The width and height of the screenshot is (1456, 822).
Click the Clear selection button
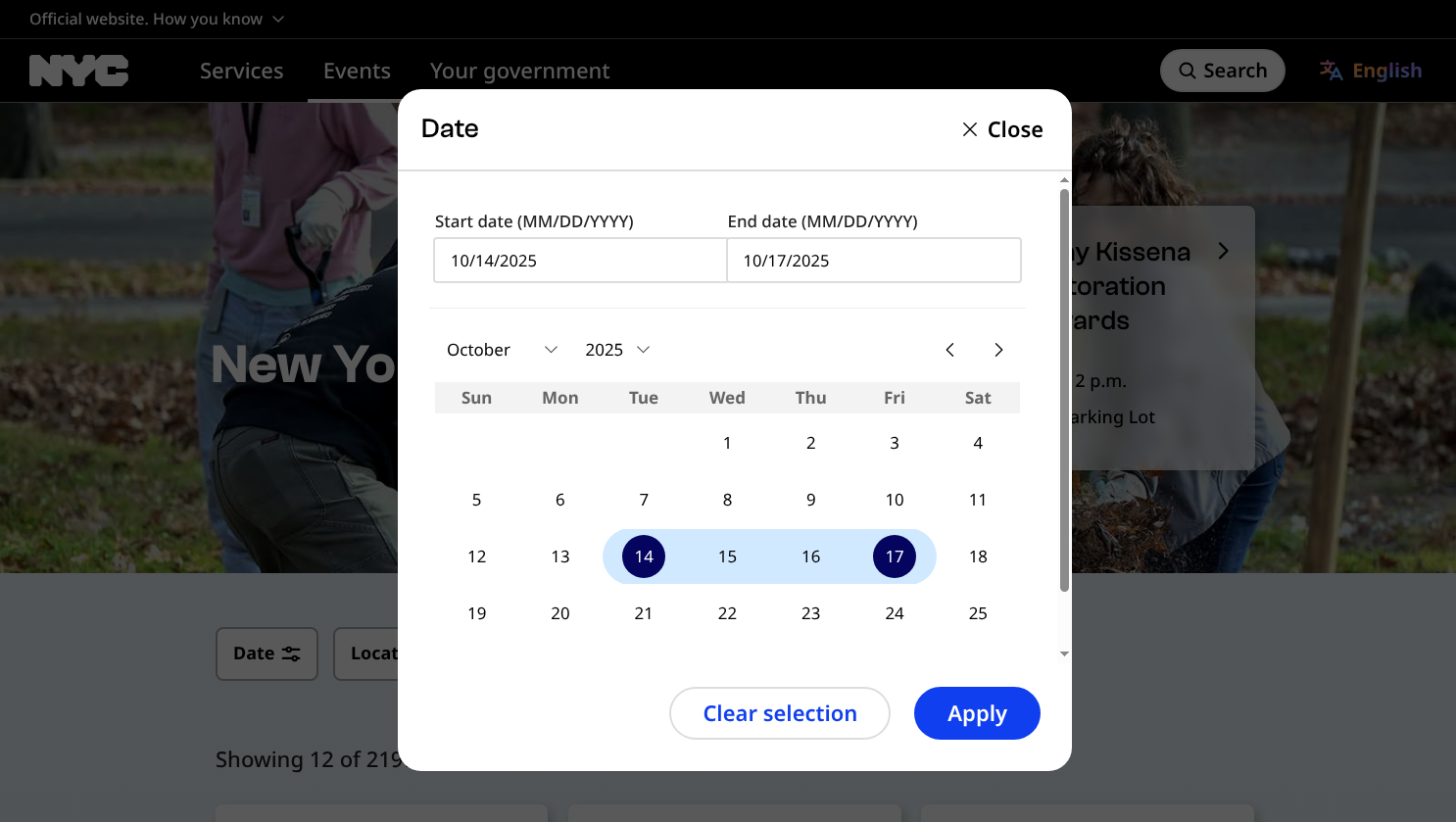click(x=779, y=713)
